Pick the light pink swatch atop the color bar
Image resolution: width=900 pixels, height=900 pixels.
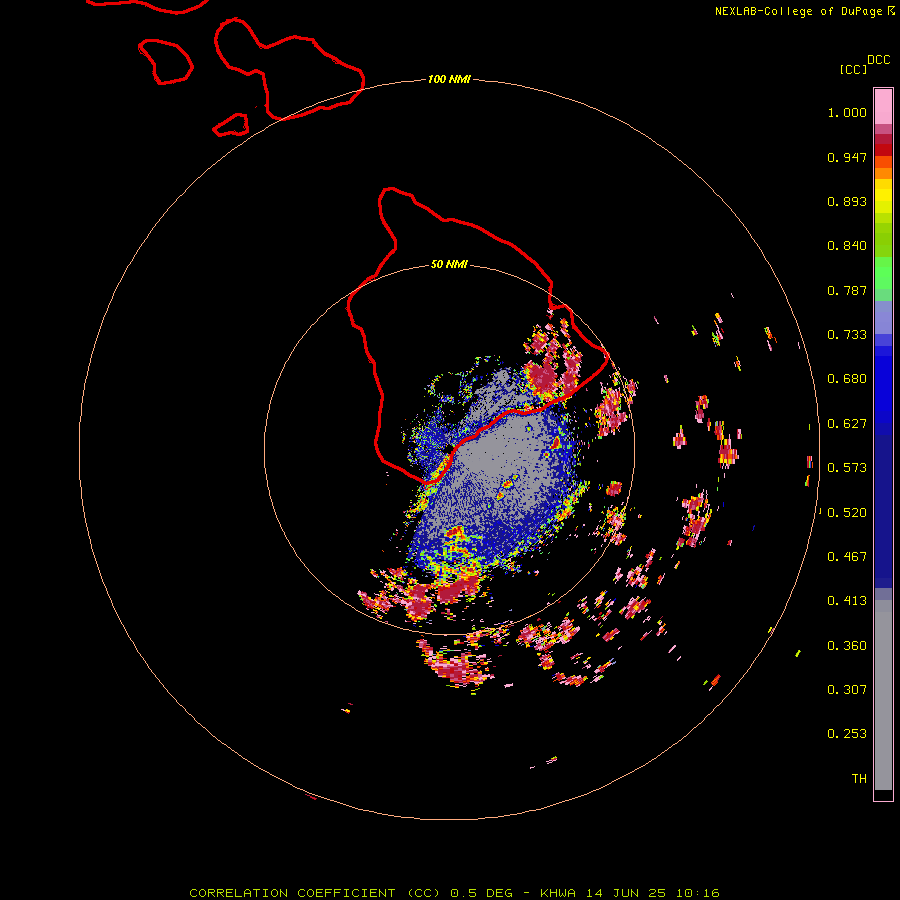(x=883, y=107)
